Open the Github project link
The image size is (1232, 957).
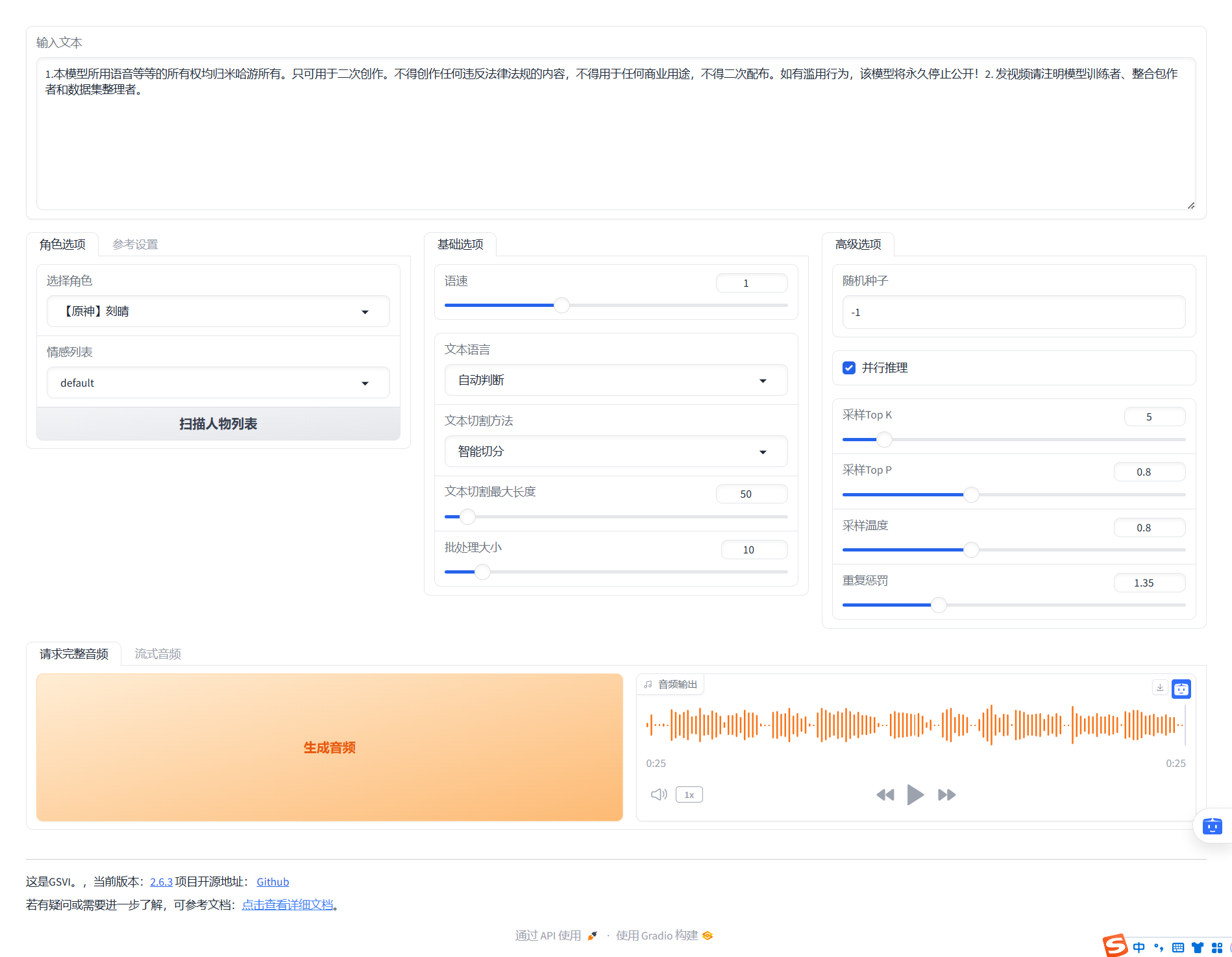coord(273,882)
